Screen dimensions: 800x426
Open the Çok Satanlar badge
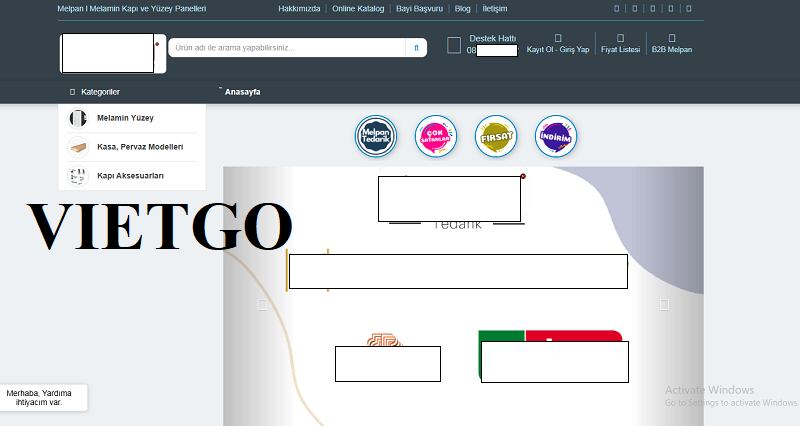(x=436, y=137)
